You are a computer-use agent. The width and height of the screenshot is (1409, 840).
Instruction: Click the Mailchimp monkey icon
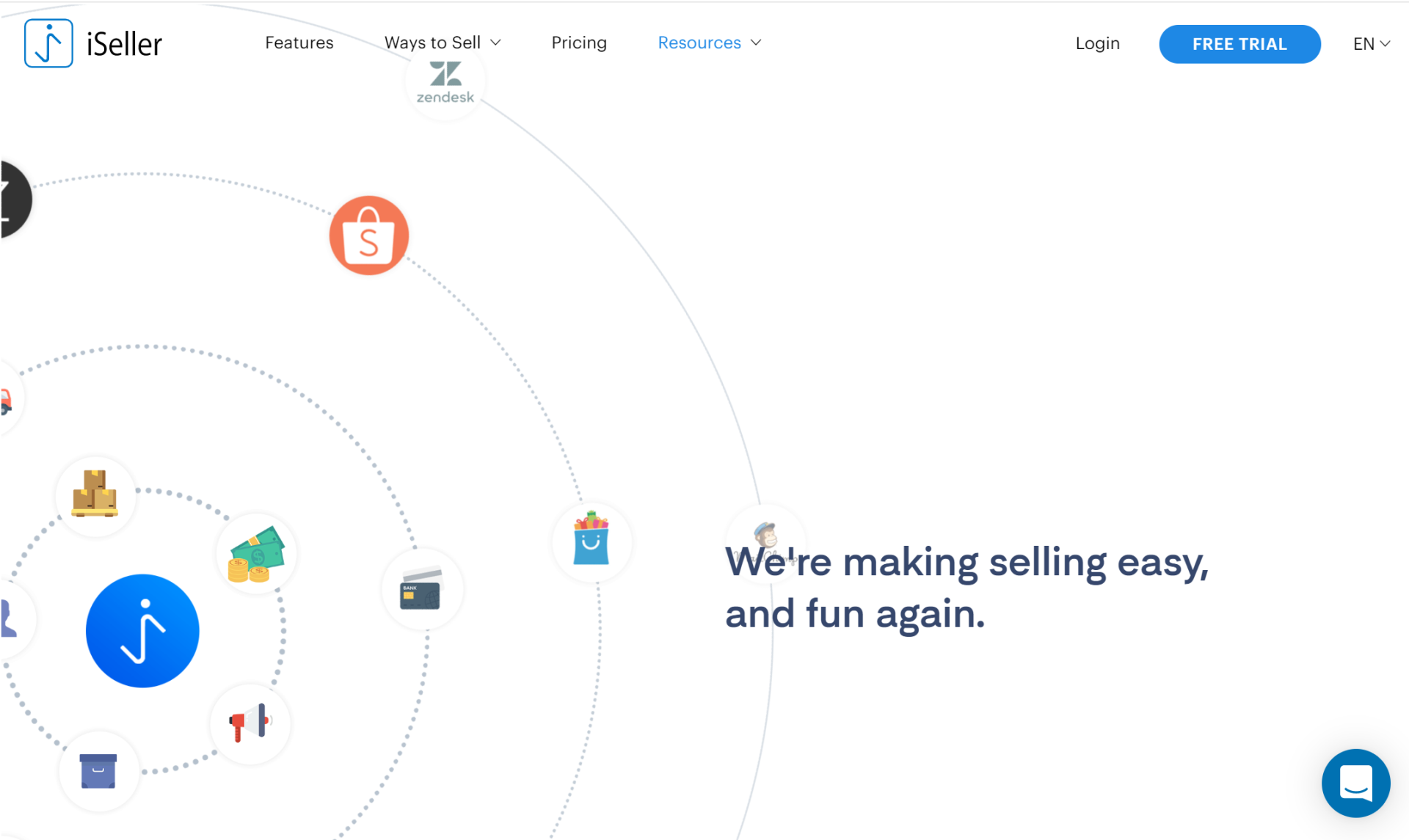tap(765, 536)
